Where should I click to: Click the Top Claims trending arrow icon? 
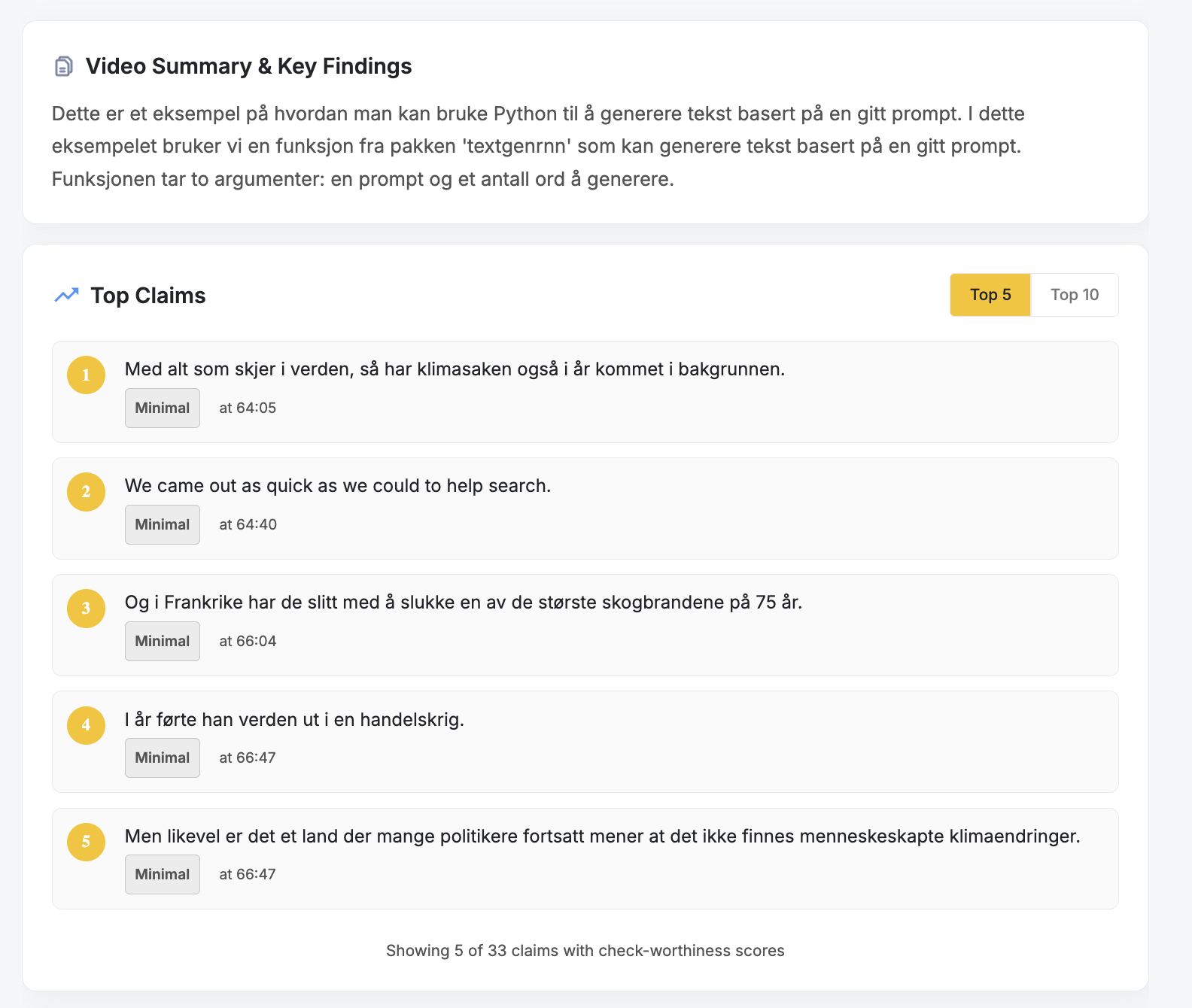click(x=66, y=295)
